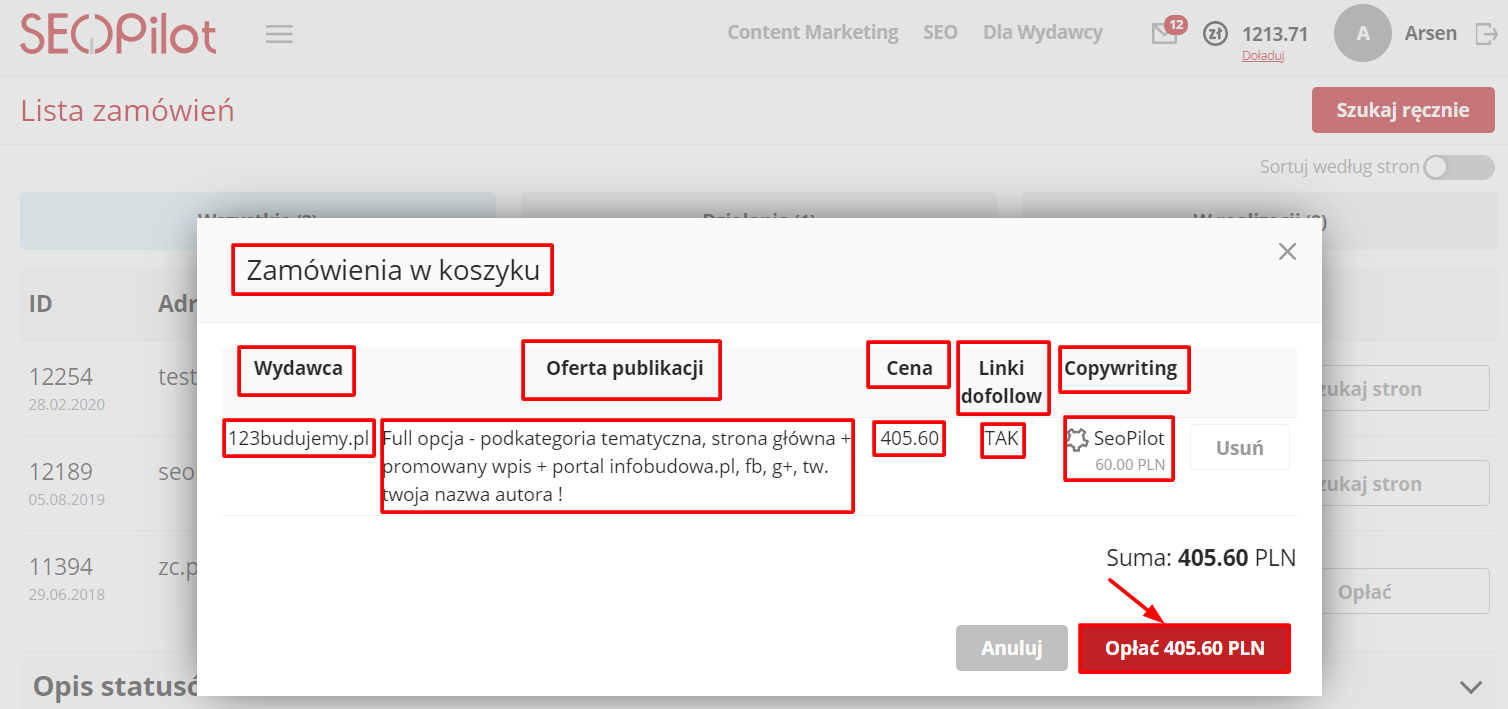1508x709 pixels.
Task: Remove the item with Usuń button
Action: 1239,448
